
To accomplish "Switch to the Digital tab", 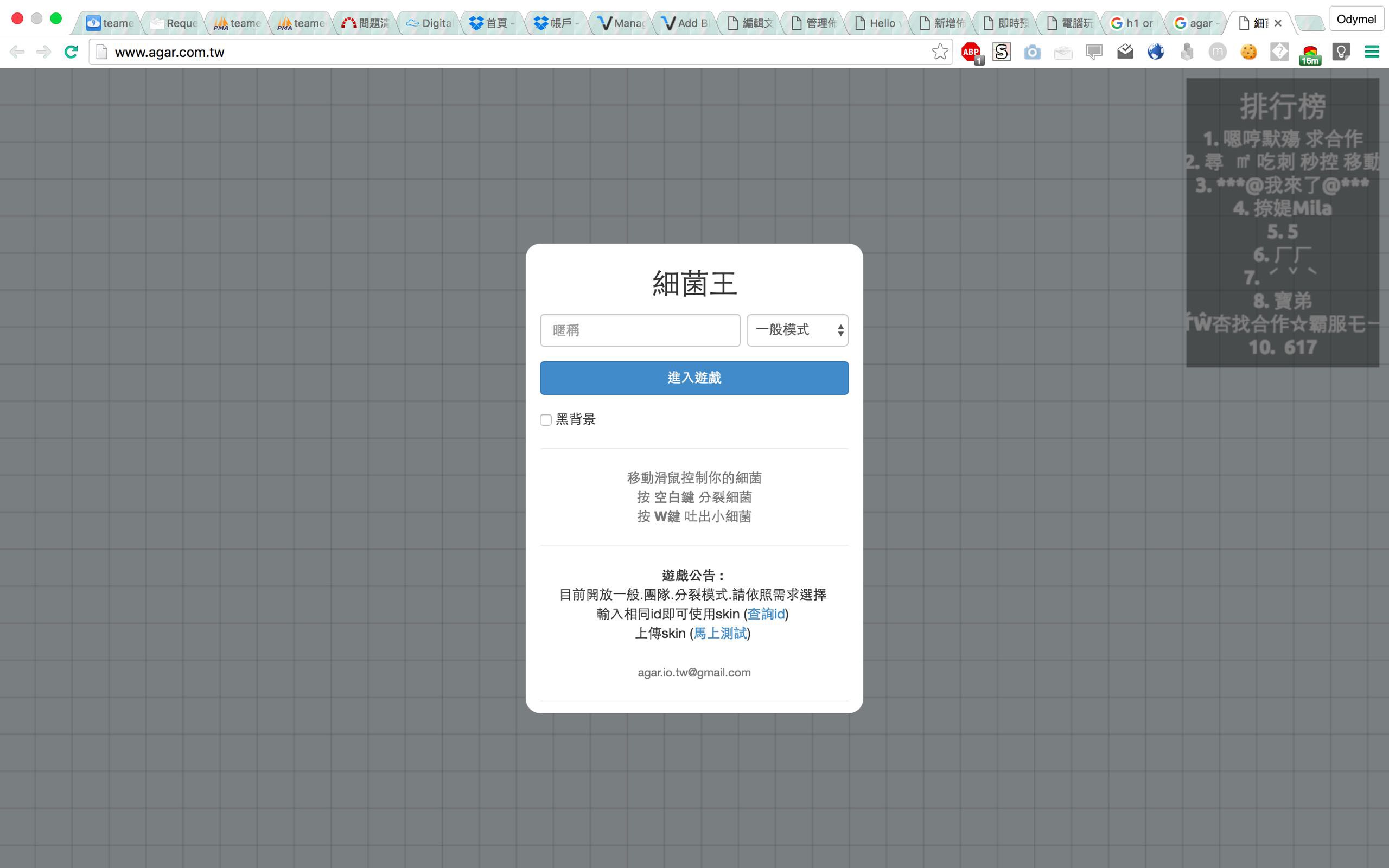I will [x=429, y=23].
